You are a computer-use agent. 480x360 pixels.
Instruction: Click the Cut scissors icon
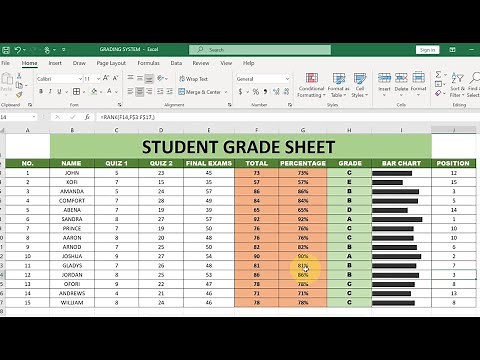(19, 76)
